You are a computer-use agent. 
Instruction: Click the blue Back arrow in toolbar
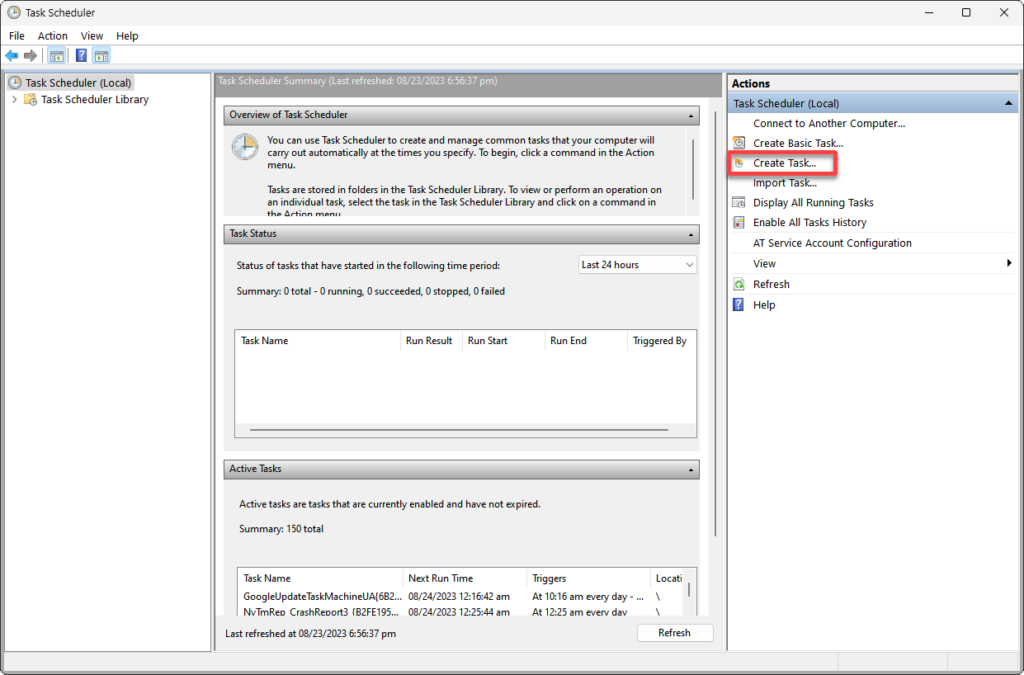click(12, 56)
